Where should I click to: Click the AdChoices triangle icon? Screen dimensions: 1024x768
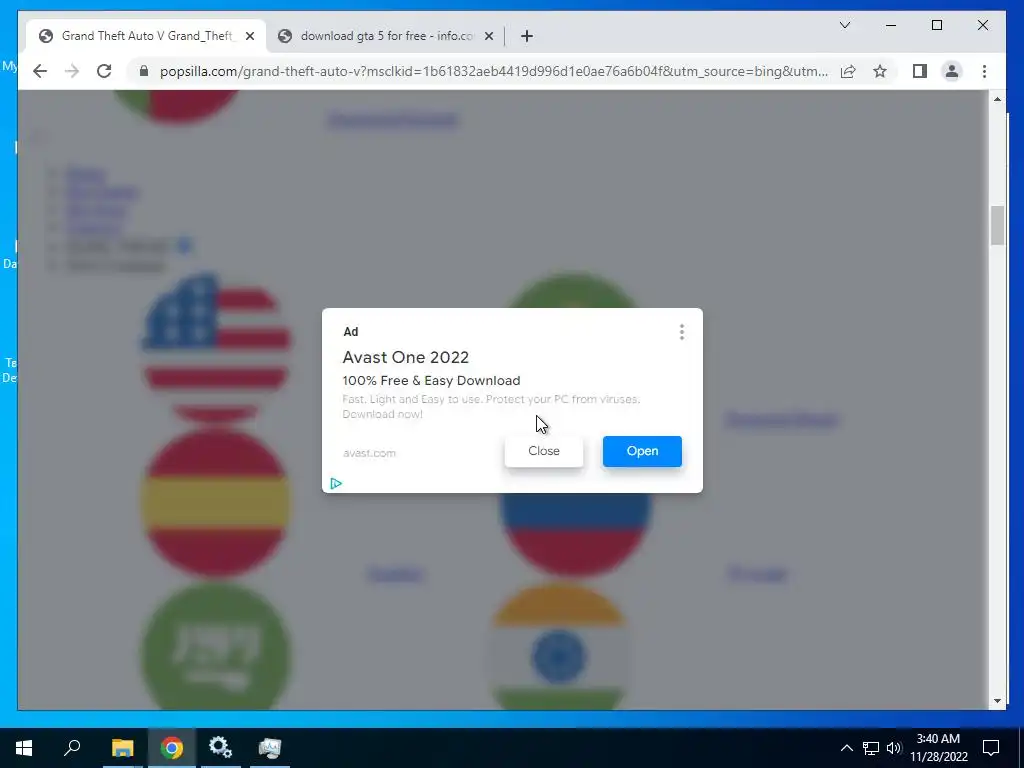click(x=336, y=483)
